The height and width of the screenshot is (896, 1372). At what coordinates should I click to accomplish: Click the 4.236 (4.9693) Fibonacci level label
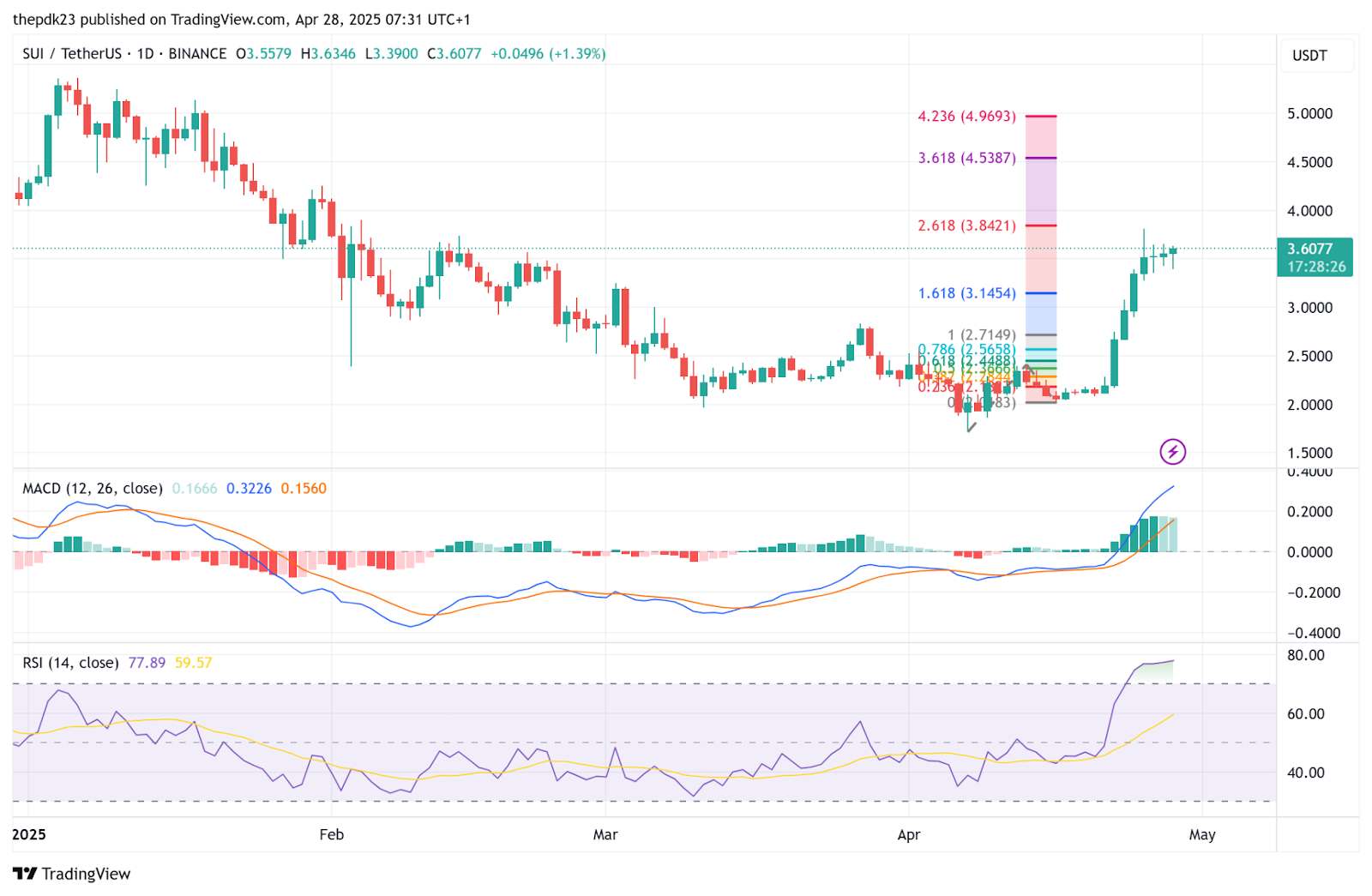(966, 116)
